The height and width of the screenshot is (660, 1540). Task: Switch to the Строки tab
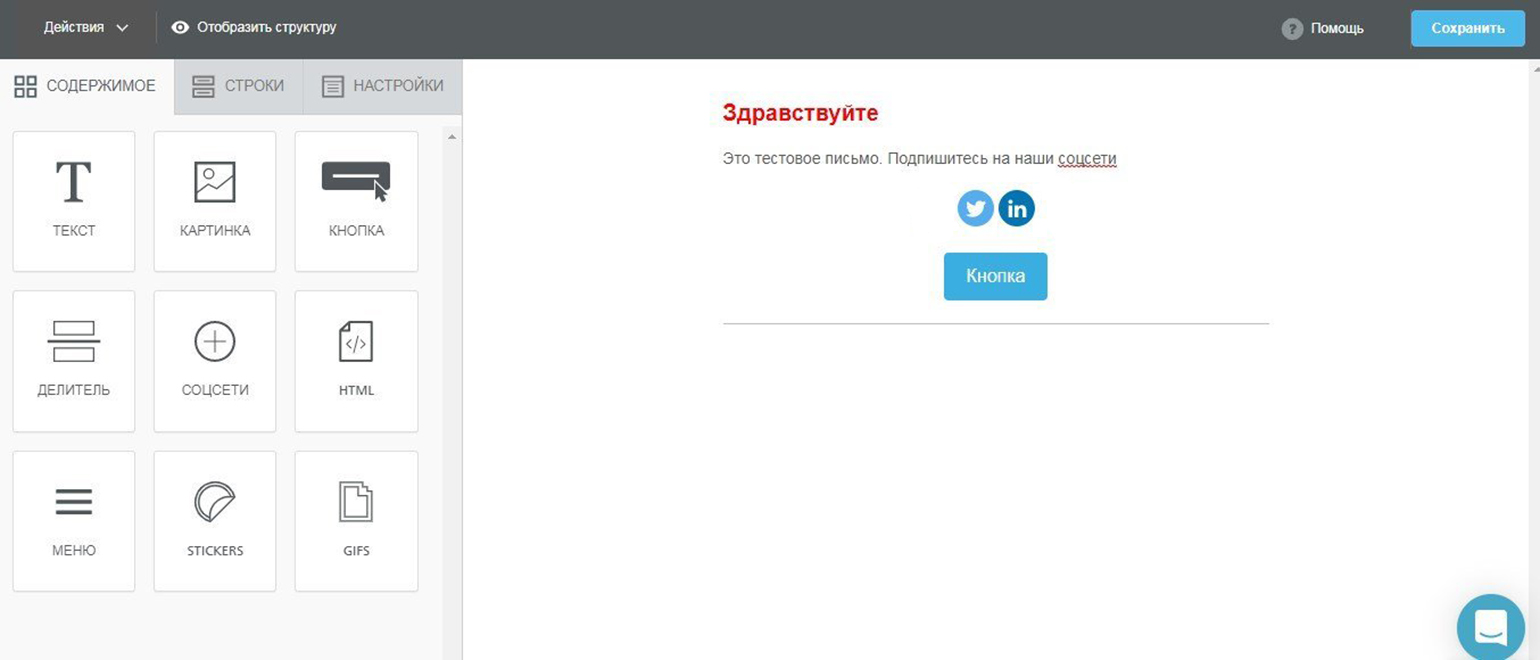click(238, 86)
